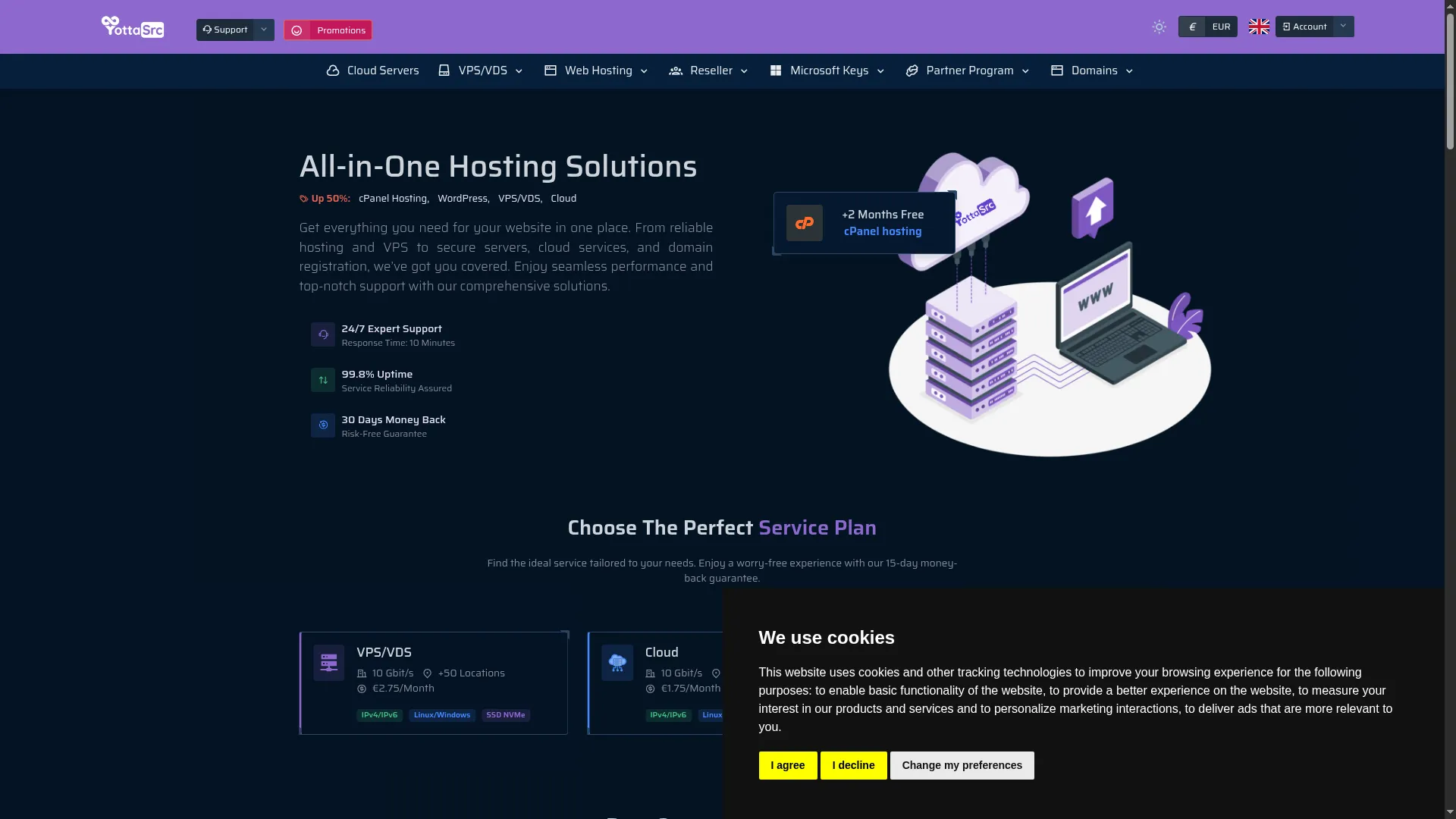Click the Partner Program handshake icon
Viewport: 1456px width, 819px height.
912,71
